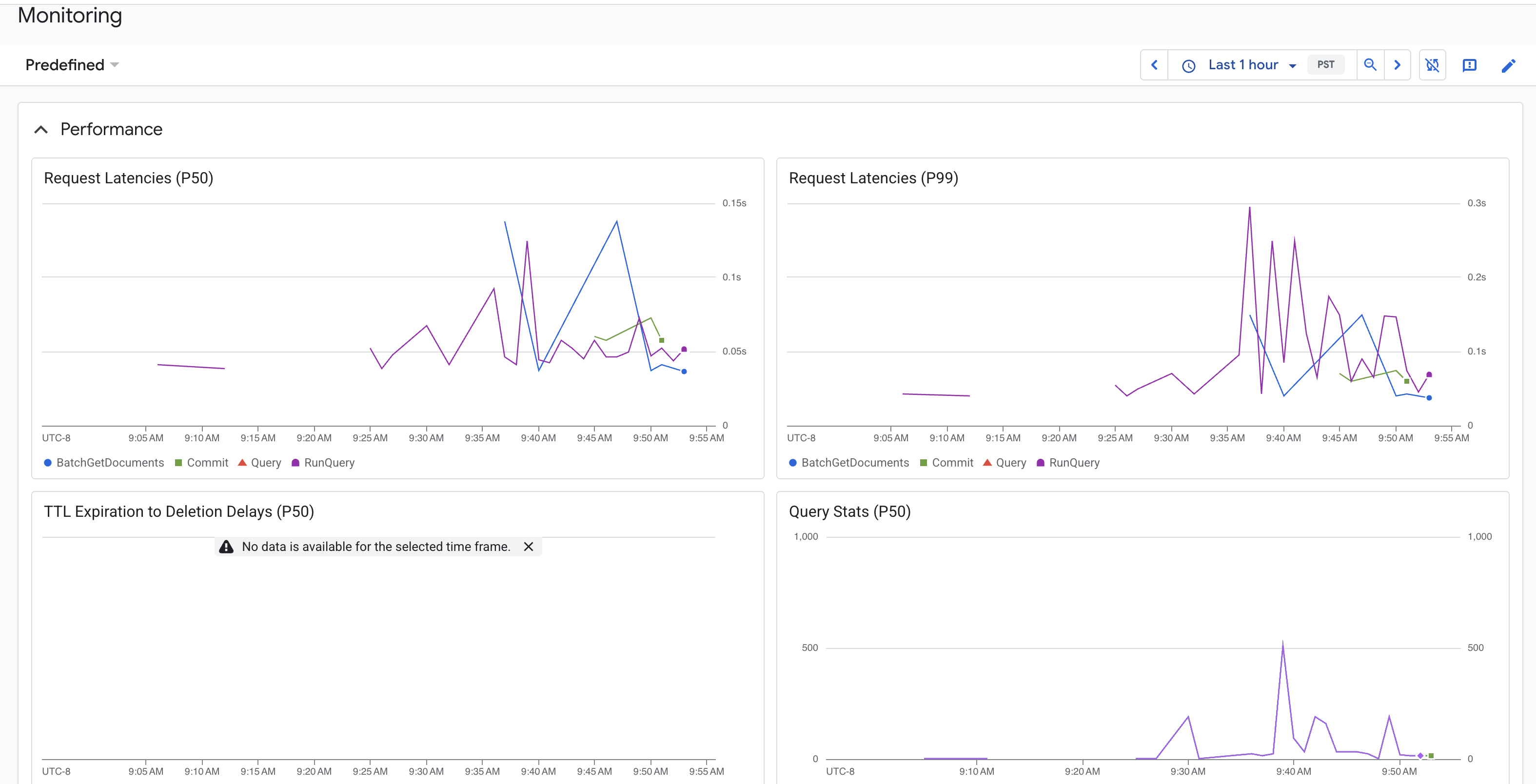The image size is (1536, 784).
Task: Click the clock icon in time selector
Action: coord(1188,66)
